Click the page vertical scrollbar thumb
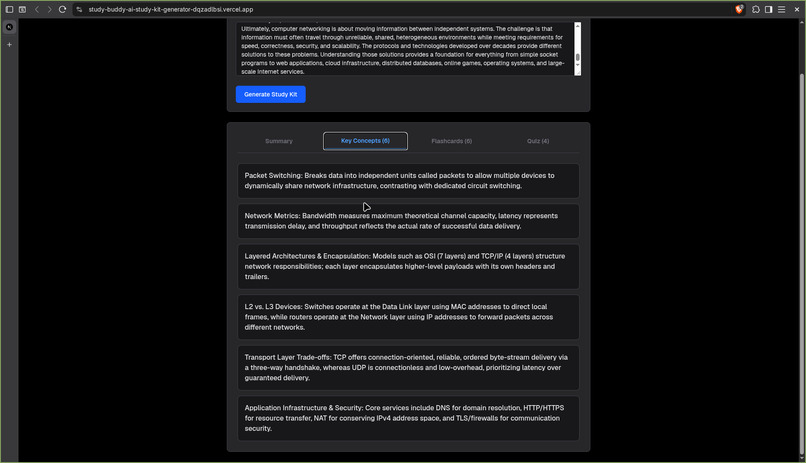 click(802, 262)
